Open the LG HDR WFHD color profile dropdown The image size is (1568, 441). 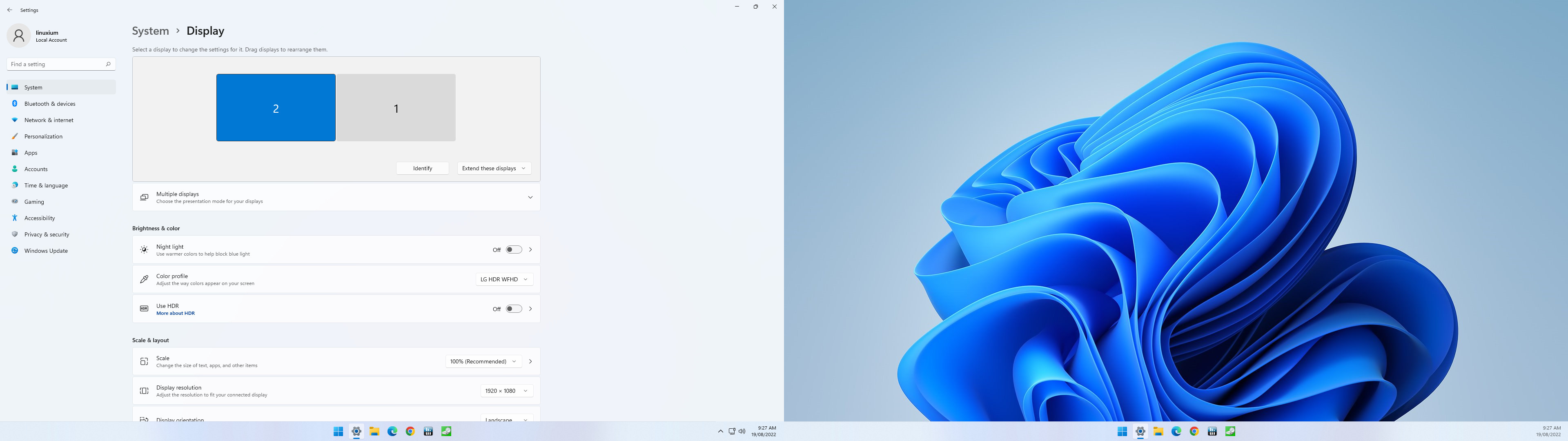click(x=505, y=280)
